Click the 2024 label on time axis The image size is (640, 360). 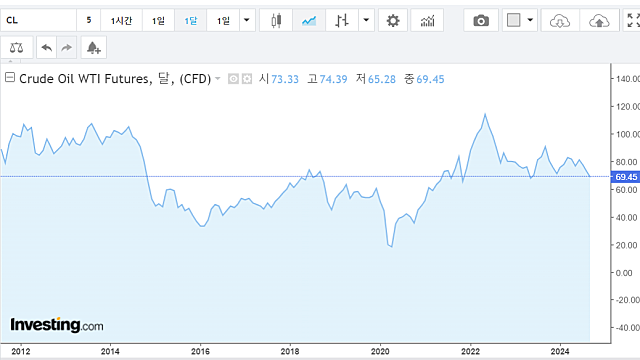point(560,351)
